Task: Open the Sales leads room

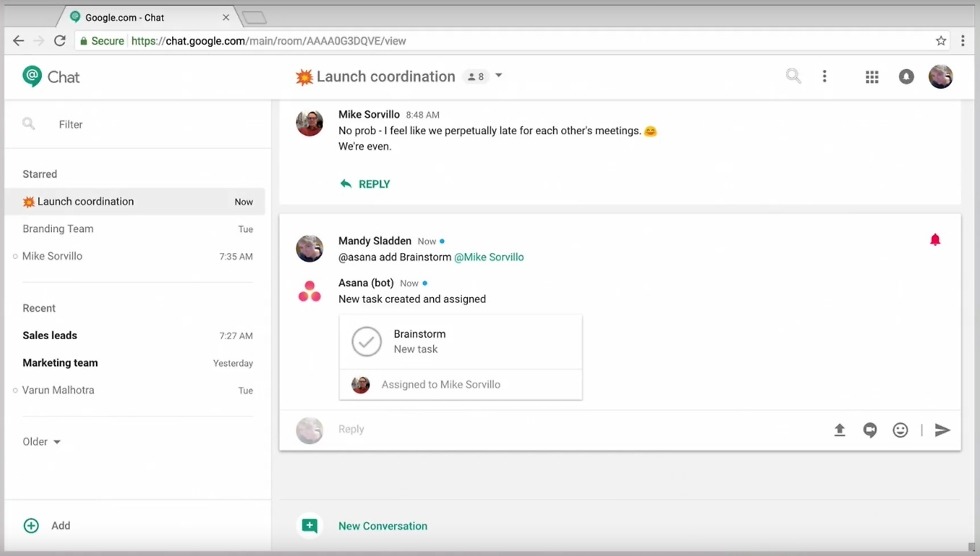Action: point(135,335)
